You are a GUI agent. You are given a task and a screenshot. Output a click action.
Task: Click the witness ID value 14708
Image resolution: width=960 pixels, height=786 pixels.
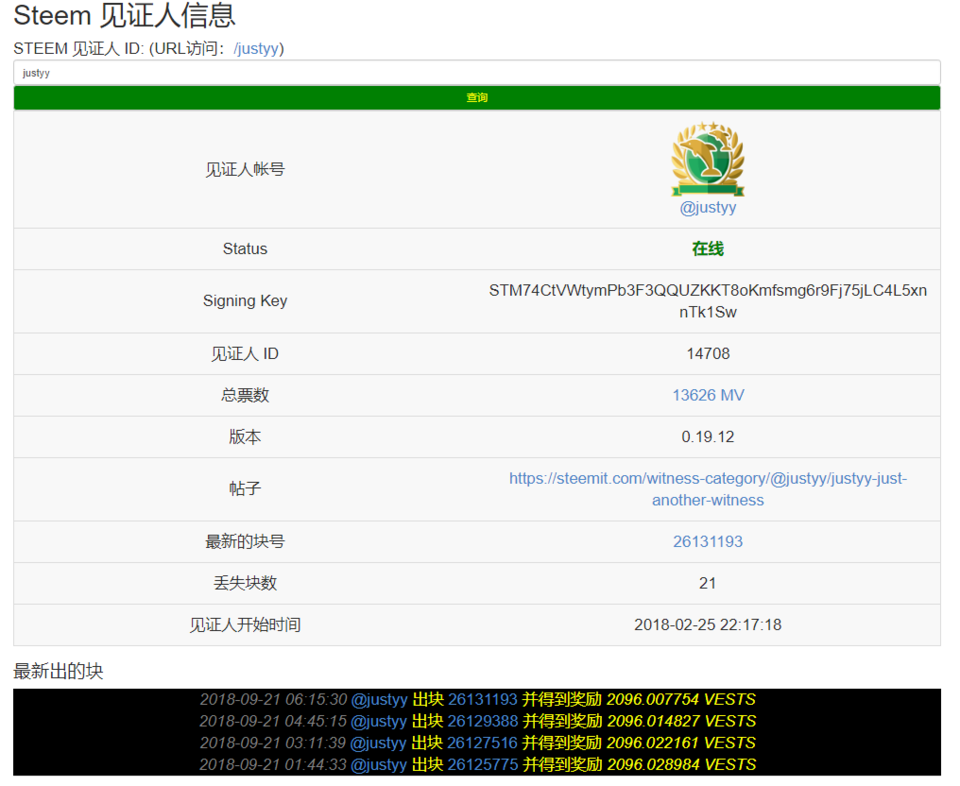click(x=708, y=353)
